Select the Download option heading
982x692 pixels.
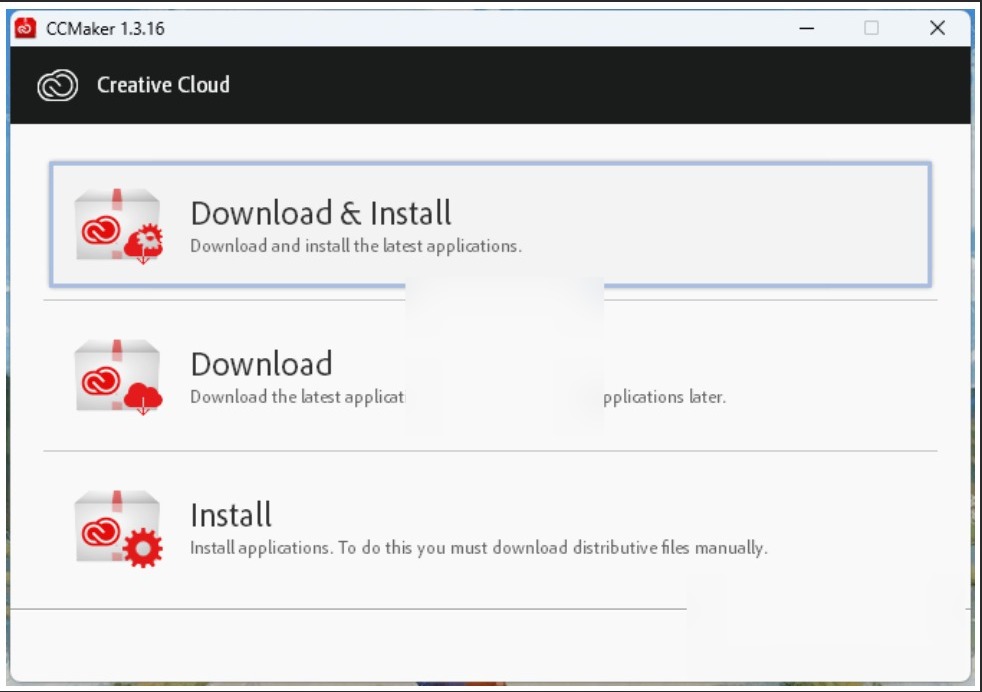[261, 364]
